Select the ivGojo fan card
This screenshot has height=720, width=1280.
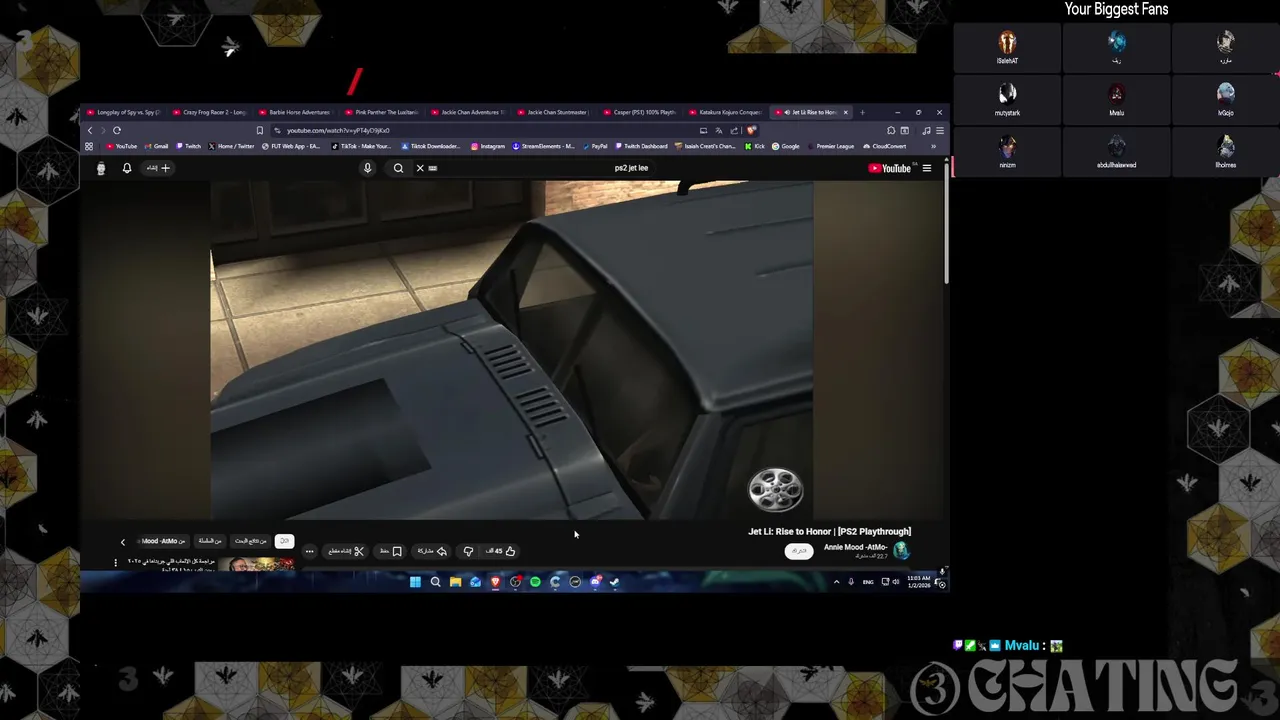coord(1225,99)
